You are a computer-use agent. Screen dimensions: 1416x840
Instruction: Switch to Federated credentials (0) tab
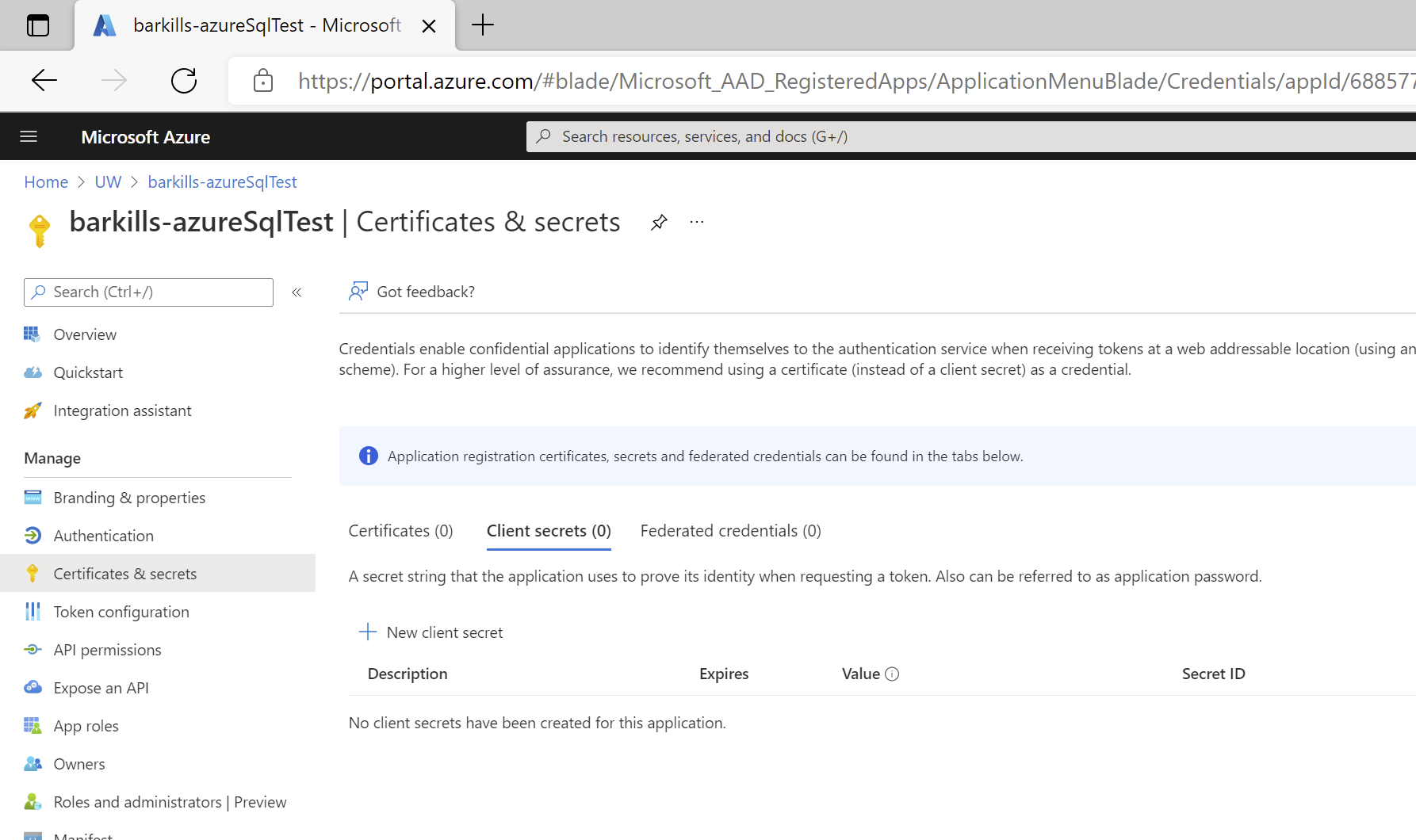[x=730, y=531]
